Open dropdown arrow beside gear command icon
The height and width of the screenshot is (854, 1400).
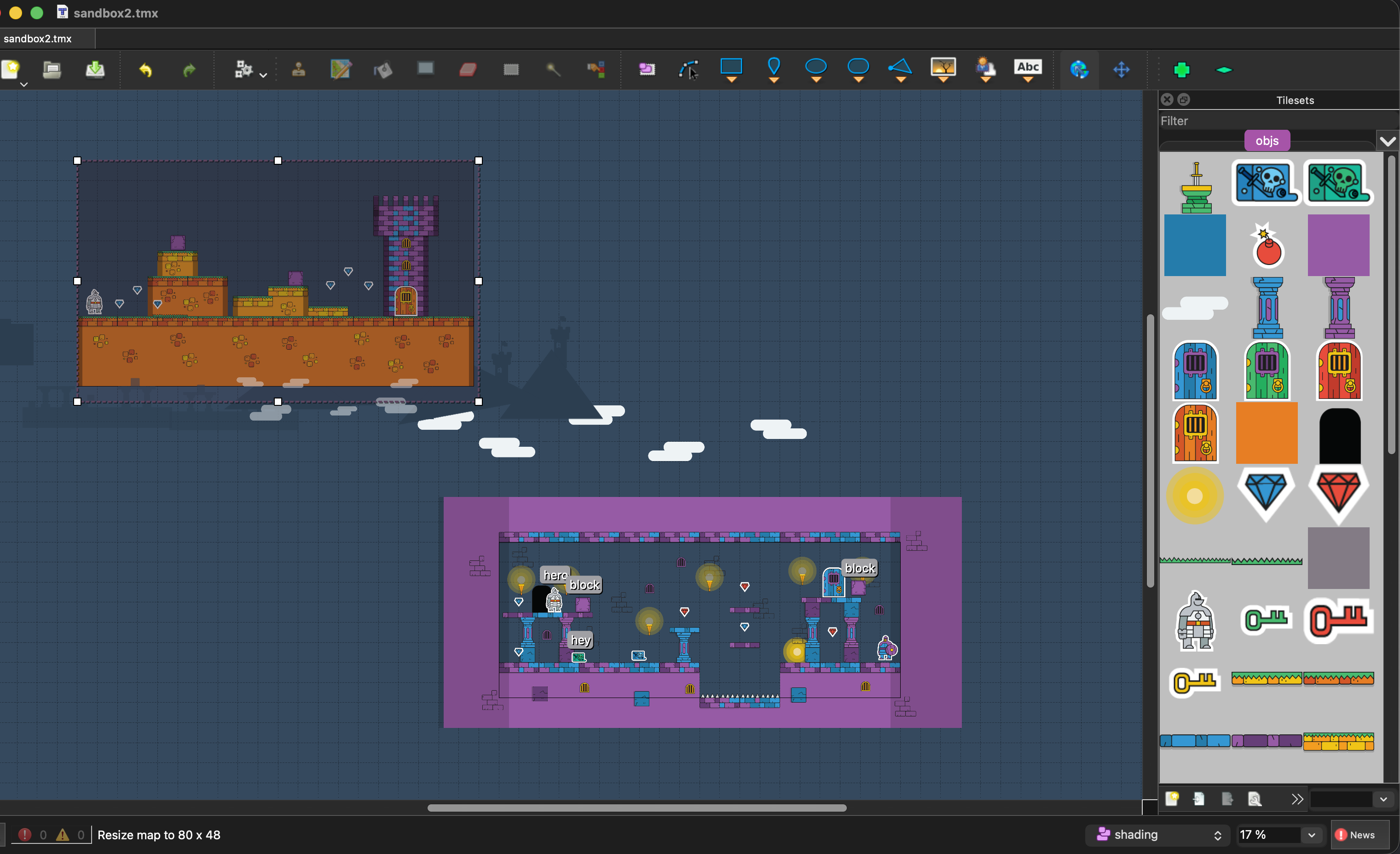tap(263, 75)
